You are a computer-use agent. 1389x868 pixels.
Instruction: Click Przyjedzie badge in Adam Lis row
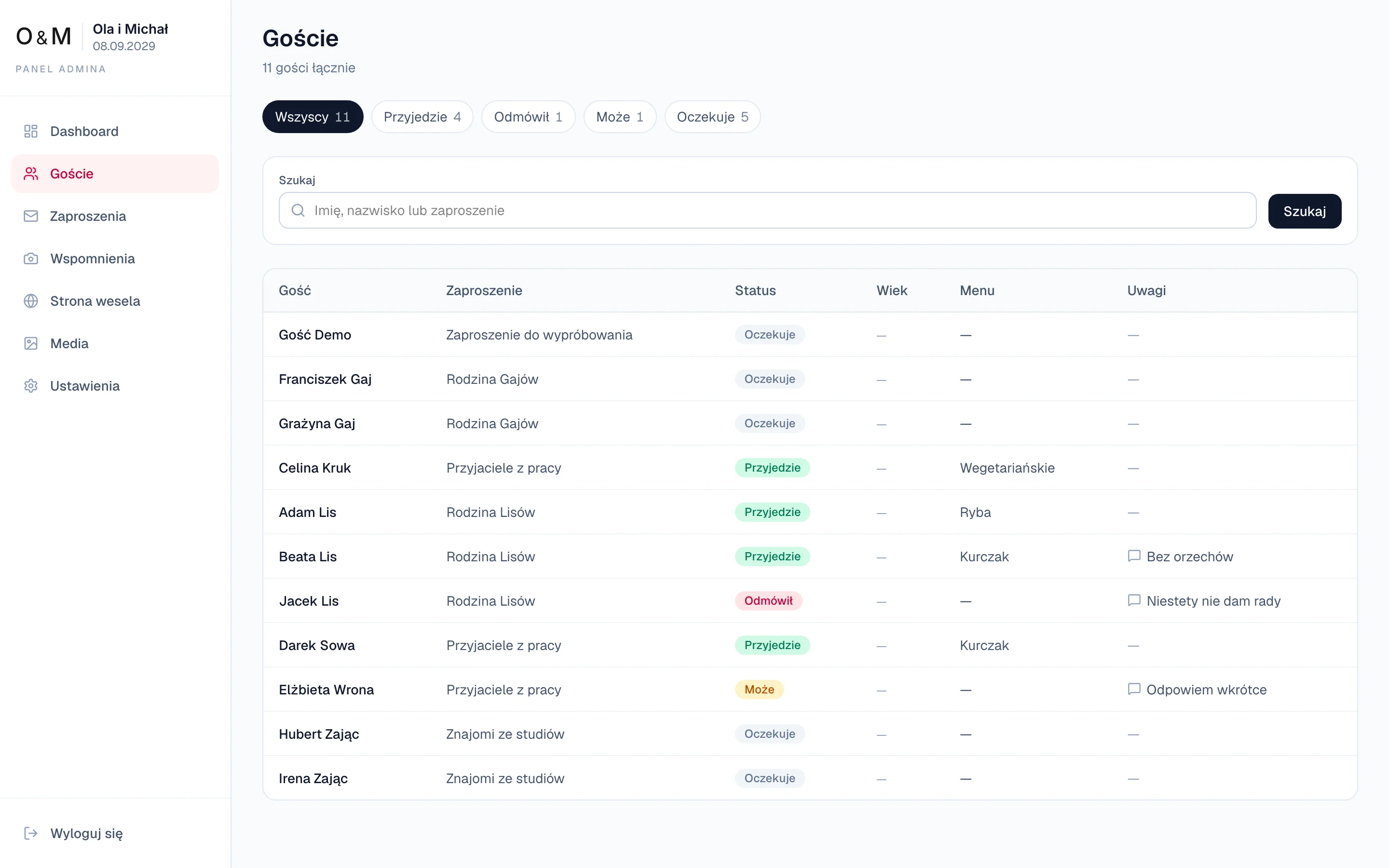pos(772,512)
